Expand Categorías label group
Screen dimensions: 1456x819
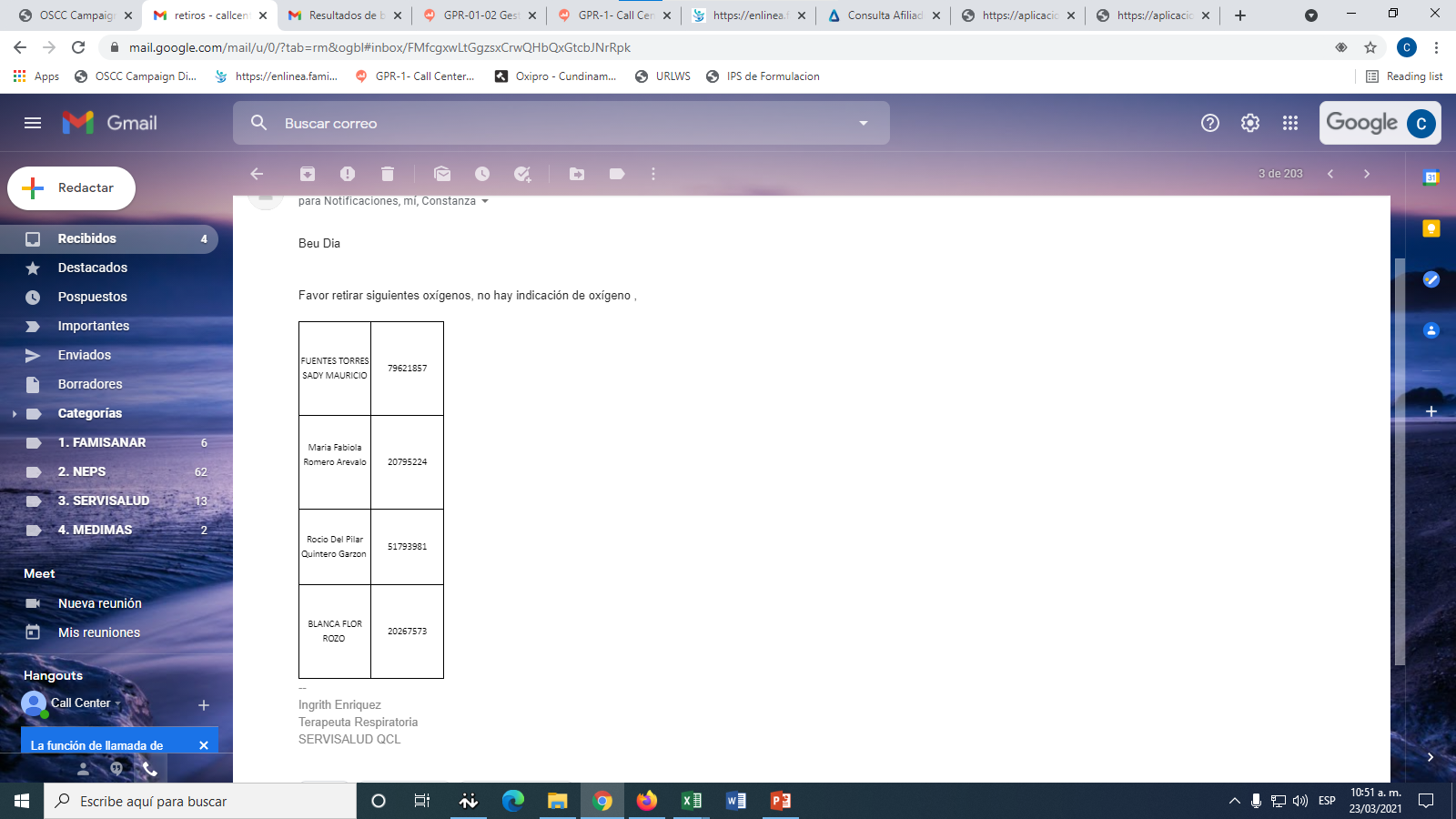click(x=15, y=413)
